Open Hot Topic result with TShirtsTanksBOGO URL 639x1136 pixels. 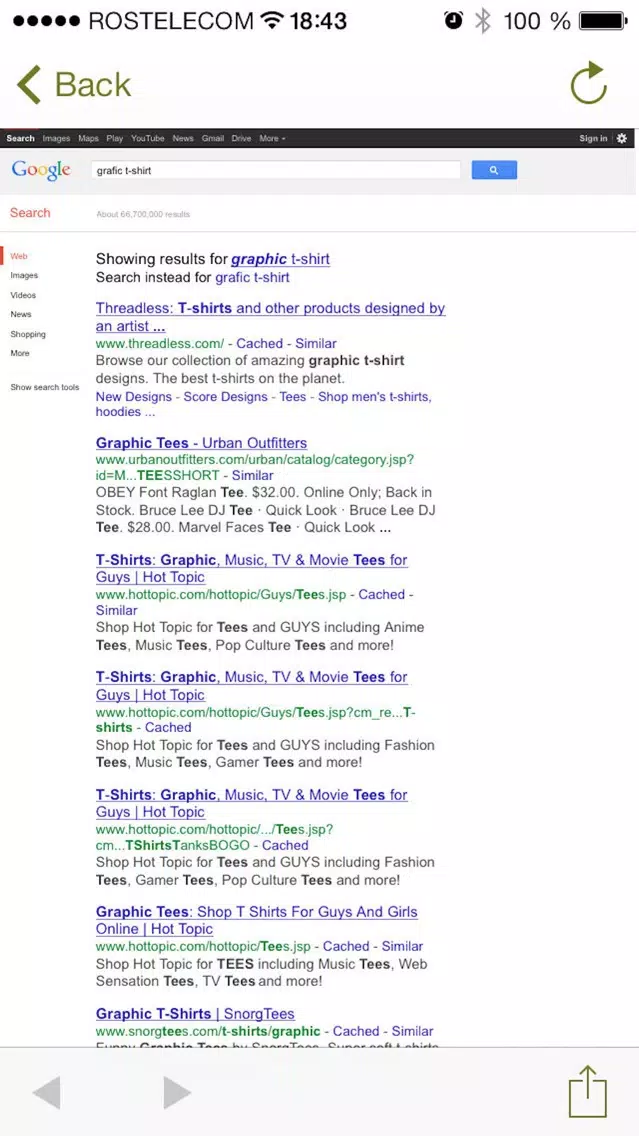coord(251,803)
